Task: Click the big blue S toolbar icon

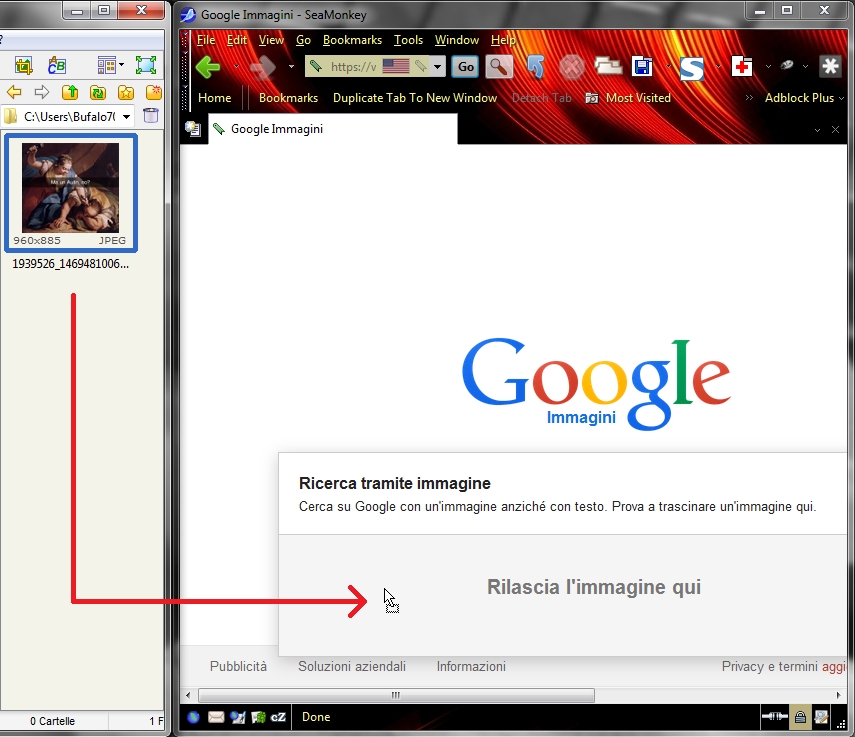Action: (x=692, y=68)
